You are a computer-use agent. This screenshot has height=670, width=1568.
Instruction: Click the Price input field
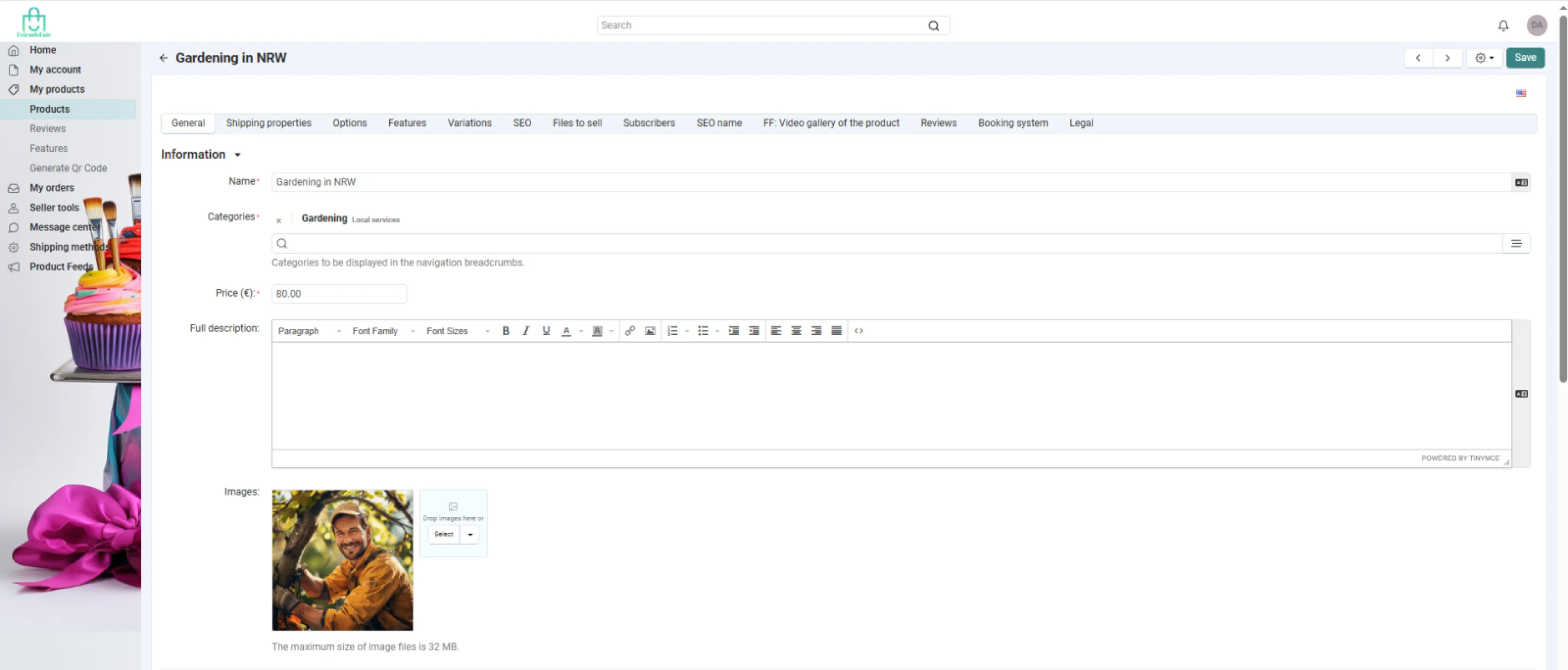tap(338, 294)
